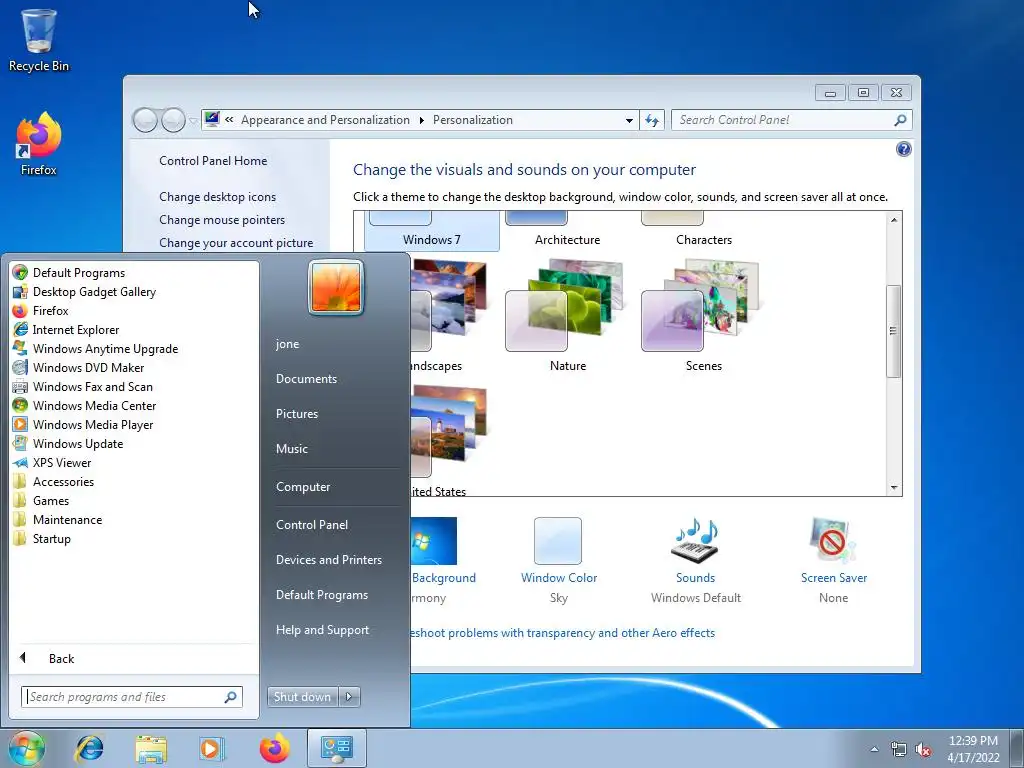
Task: Open Internet Explorer from the taskbar
Action: point(89,748)
